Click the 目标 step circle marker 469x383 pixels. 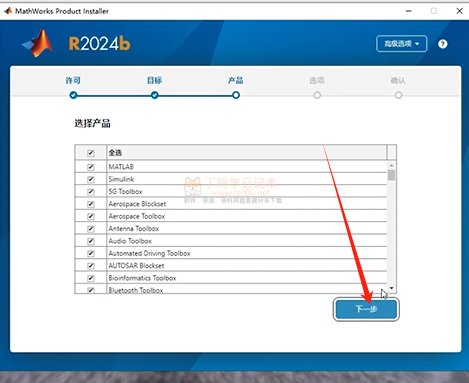[154, 95]
